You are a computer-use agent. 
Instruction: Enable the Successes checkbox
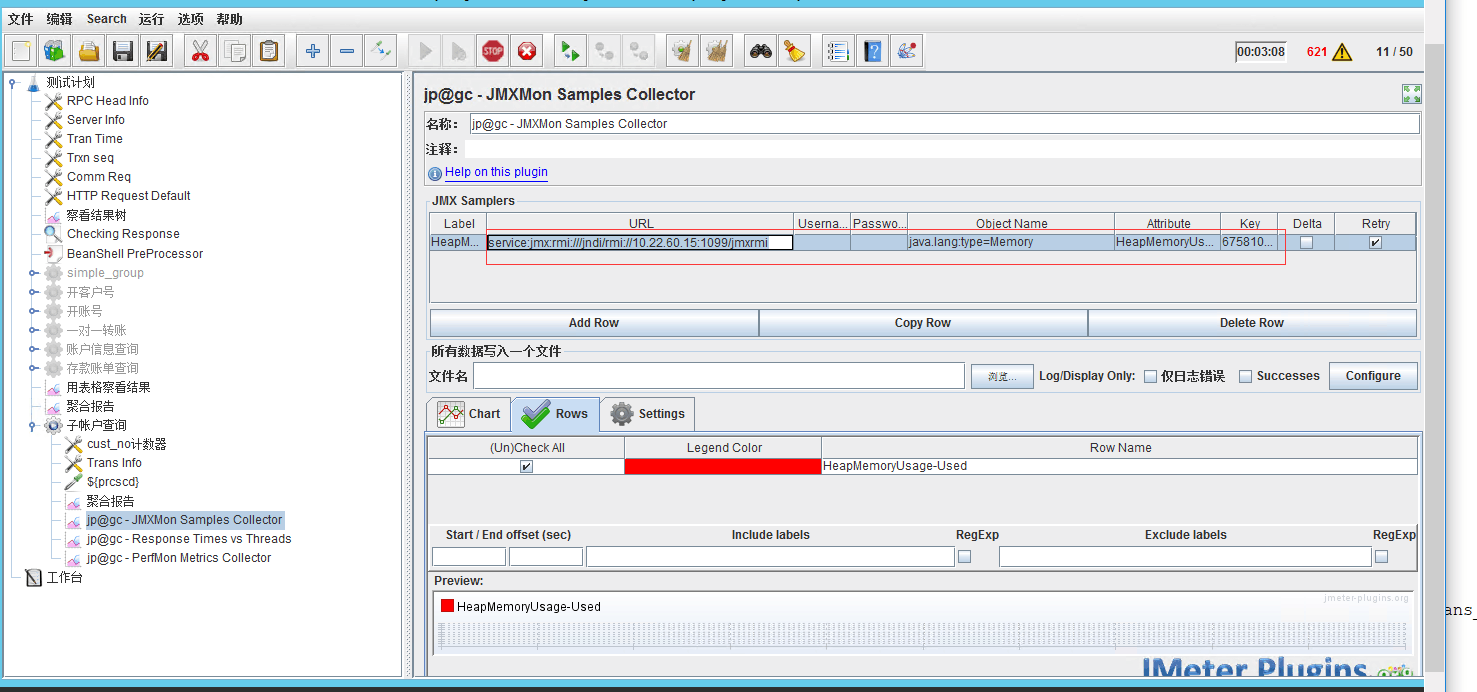pyautogui.click(x=1245, y=376)
